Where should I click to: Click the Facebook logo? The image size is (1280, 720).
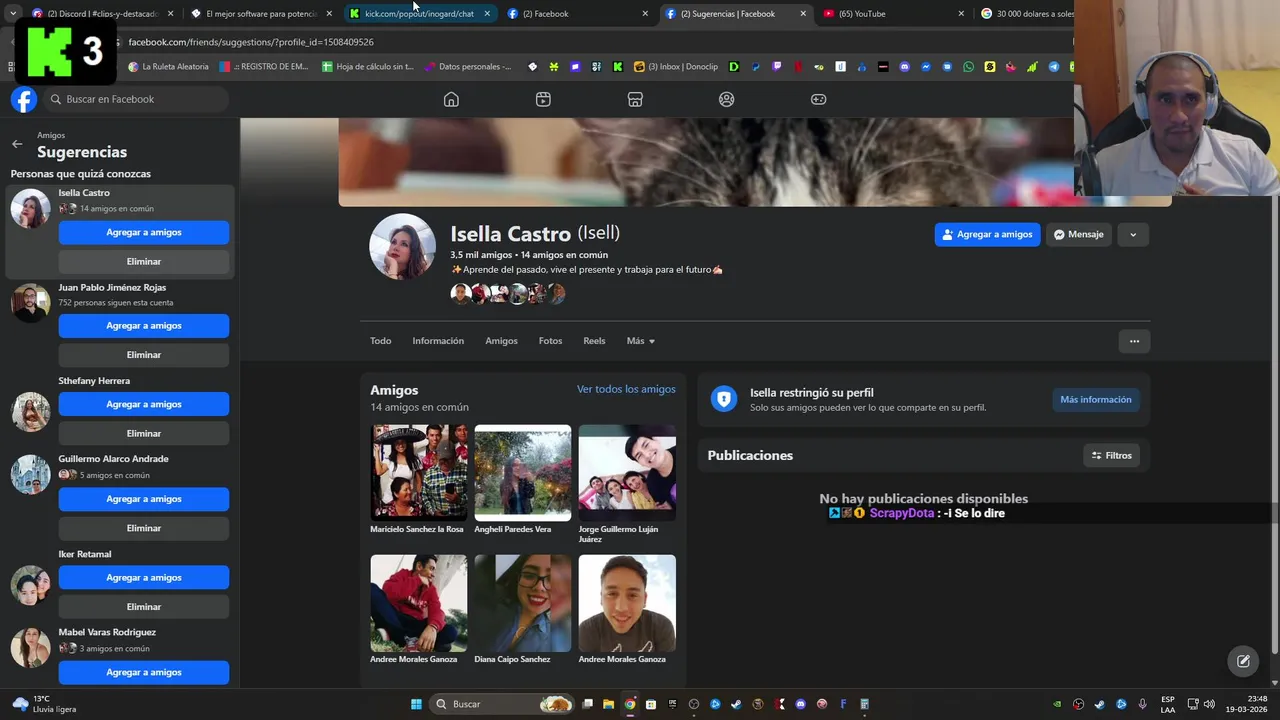point(24,99)
